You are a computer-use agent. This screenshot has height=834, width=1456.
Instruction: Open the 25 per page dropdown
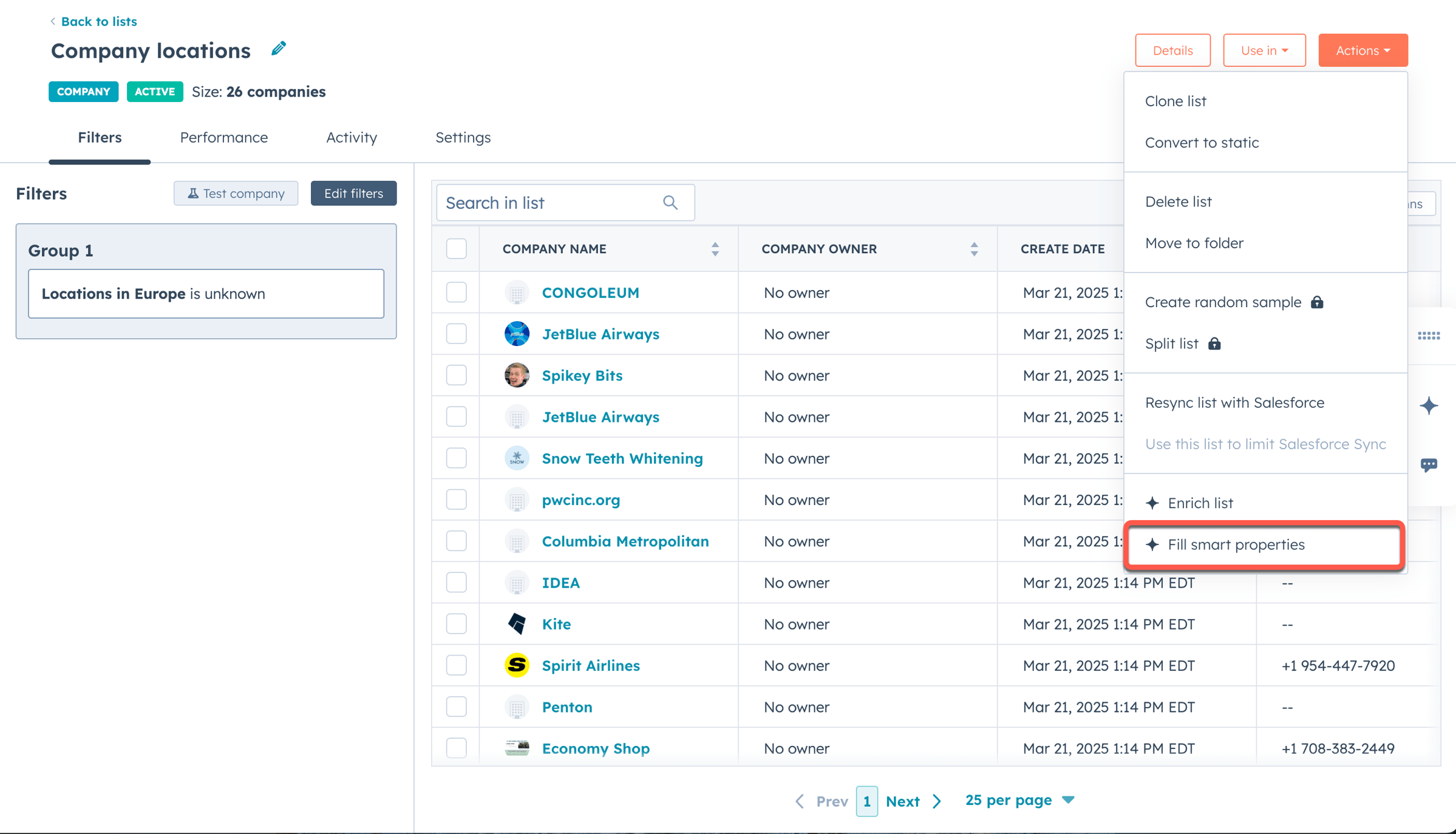1019,800
